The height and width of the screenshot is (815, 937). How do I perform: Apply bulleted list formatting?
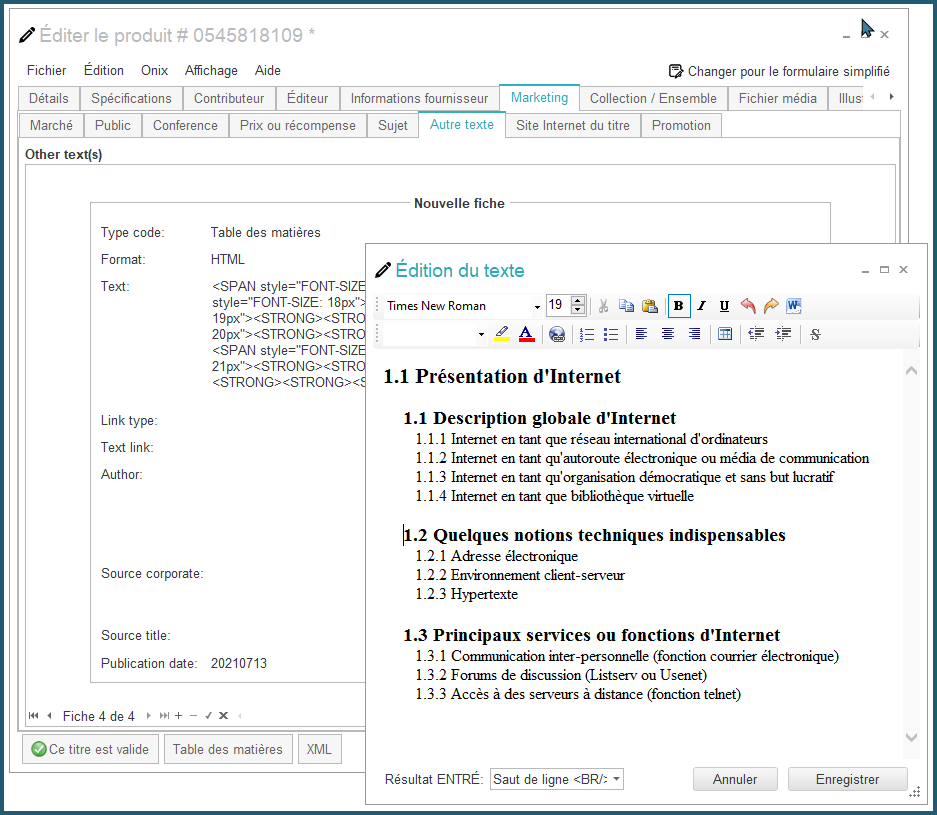611,334
